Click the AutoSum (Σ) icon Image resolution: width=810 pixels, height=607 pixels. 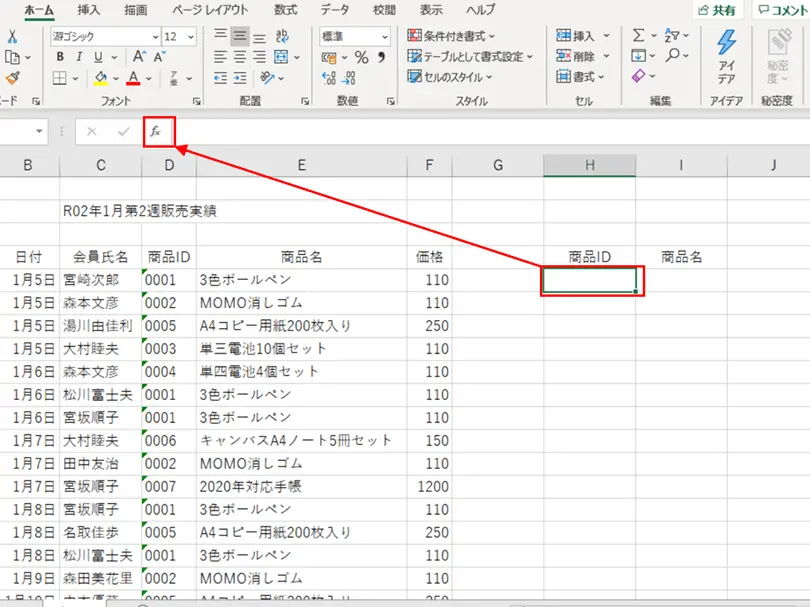tap(638, 34)
